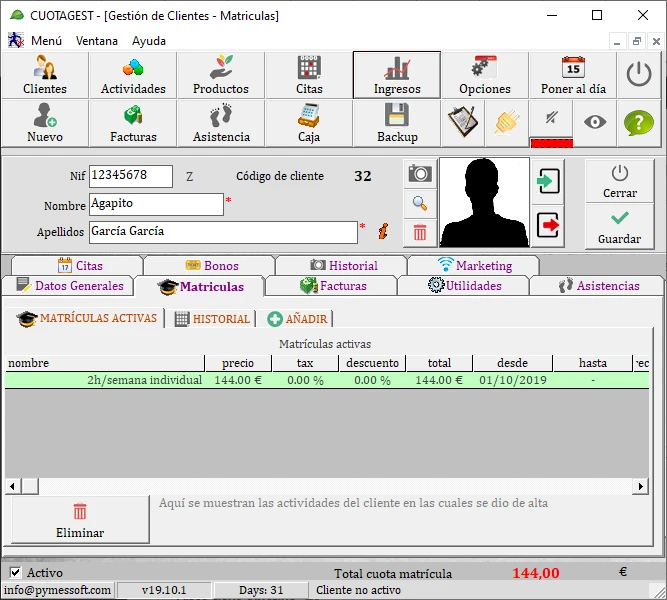The image size is (667, 600).
Task: Click the clipboard notes icon
Action: click(463, 123)
